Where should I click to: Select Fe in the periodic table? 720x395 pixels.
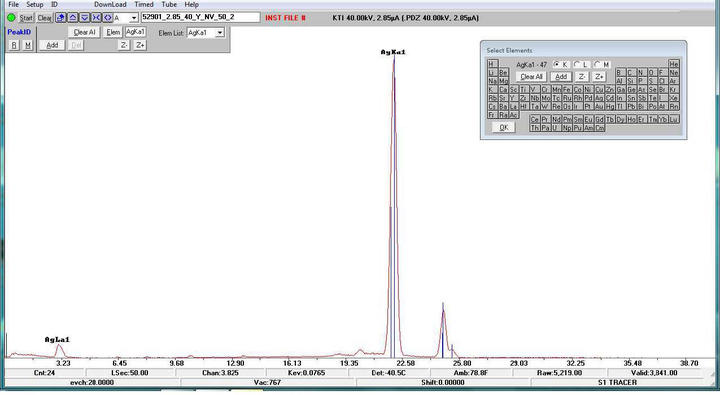567,89
